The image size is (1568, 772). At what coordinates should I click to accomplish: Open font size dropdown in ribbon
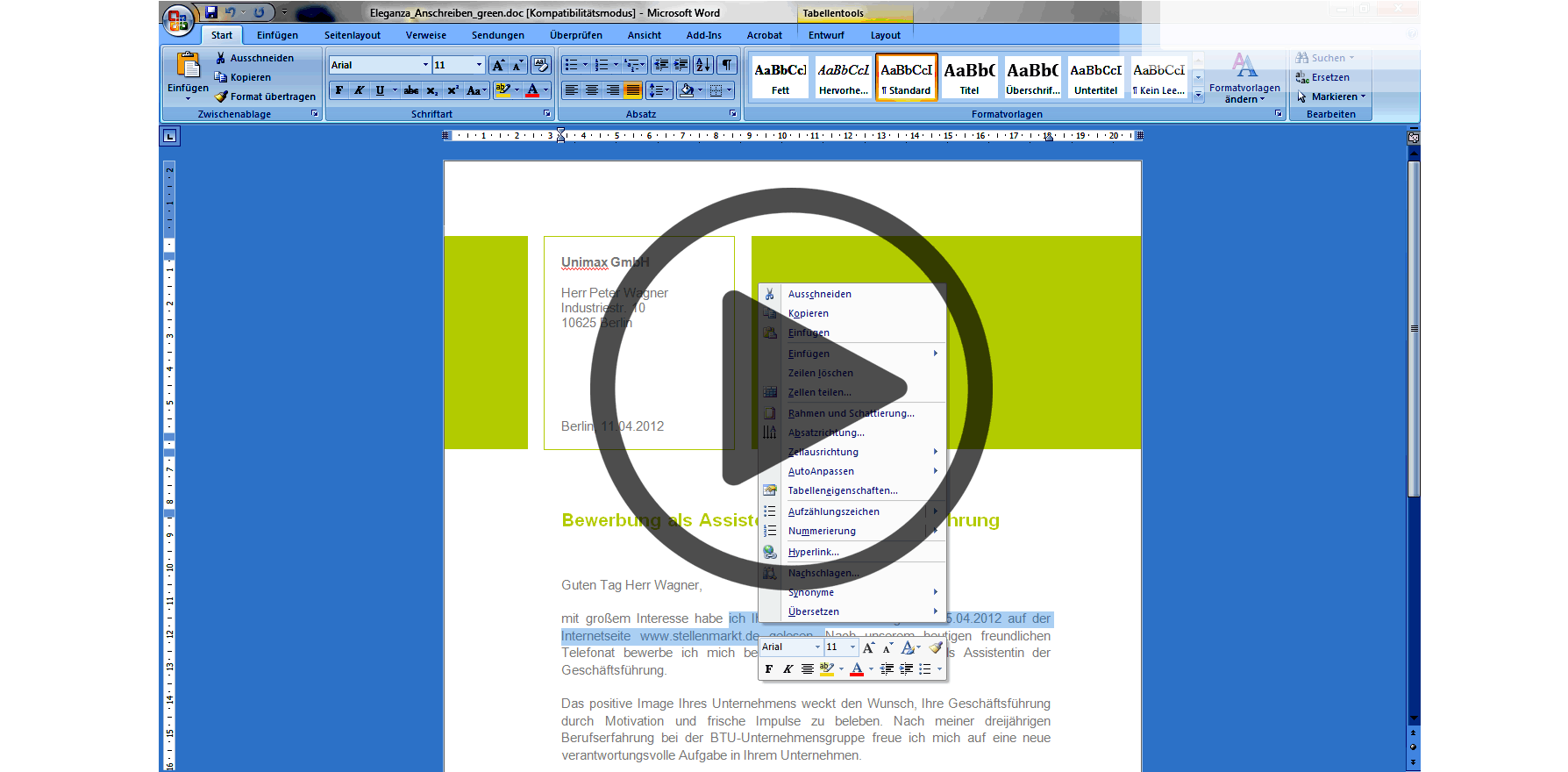tap(479, 65)
